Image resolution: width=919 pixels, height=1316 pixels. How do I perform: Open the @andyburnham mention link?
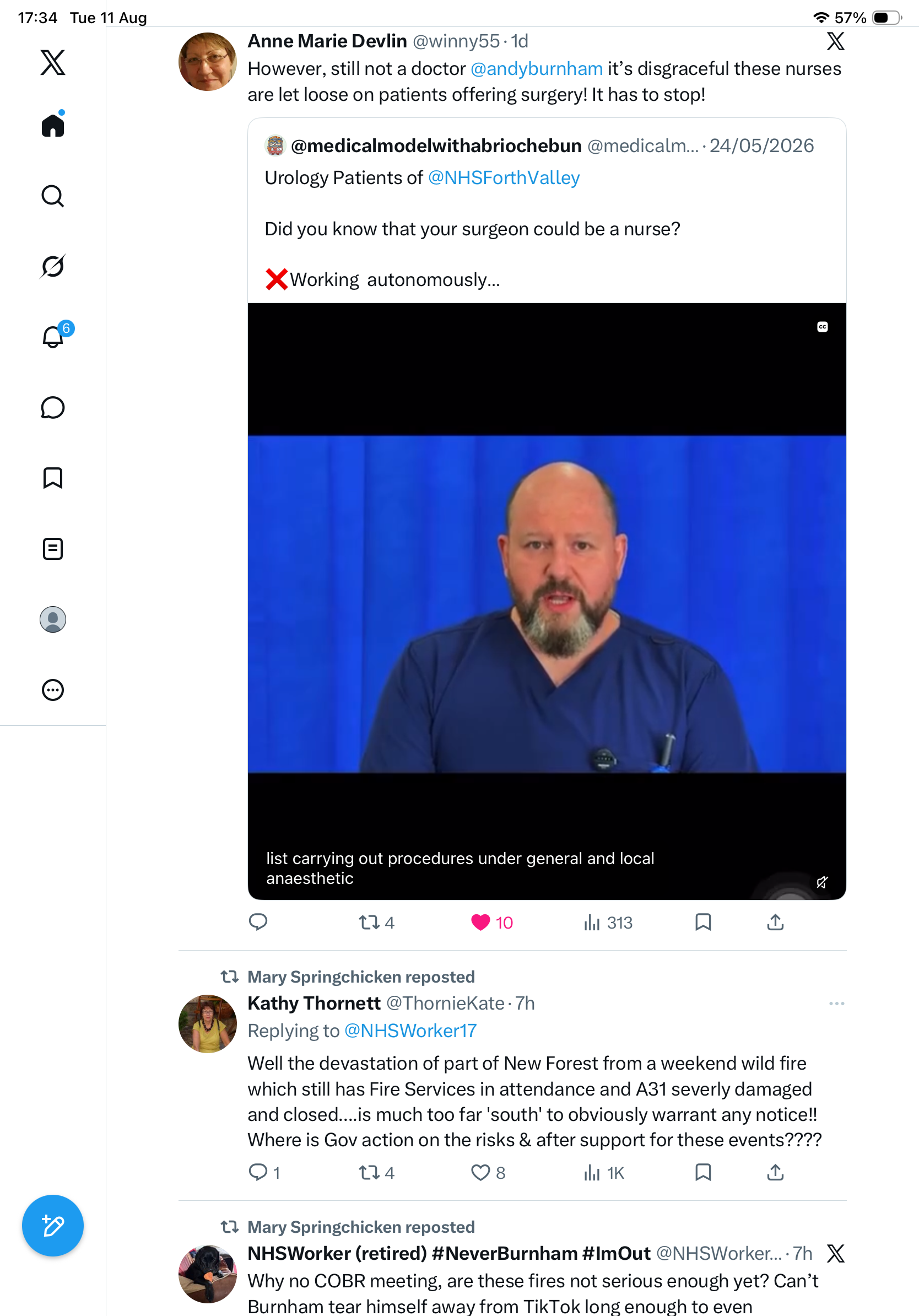[536, 69]
